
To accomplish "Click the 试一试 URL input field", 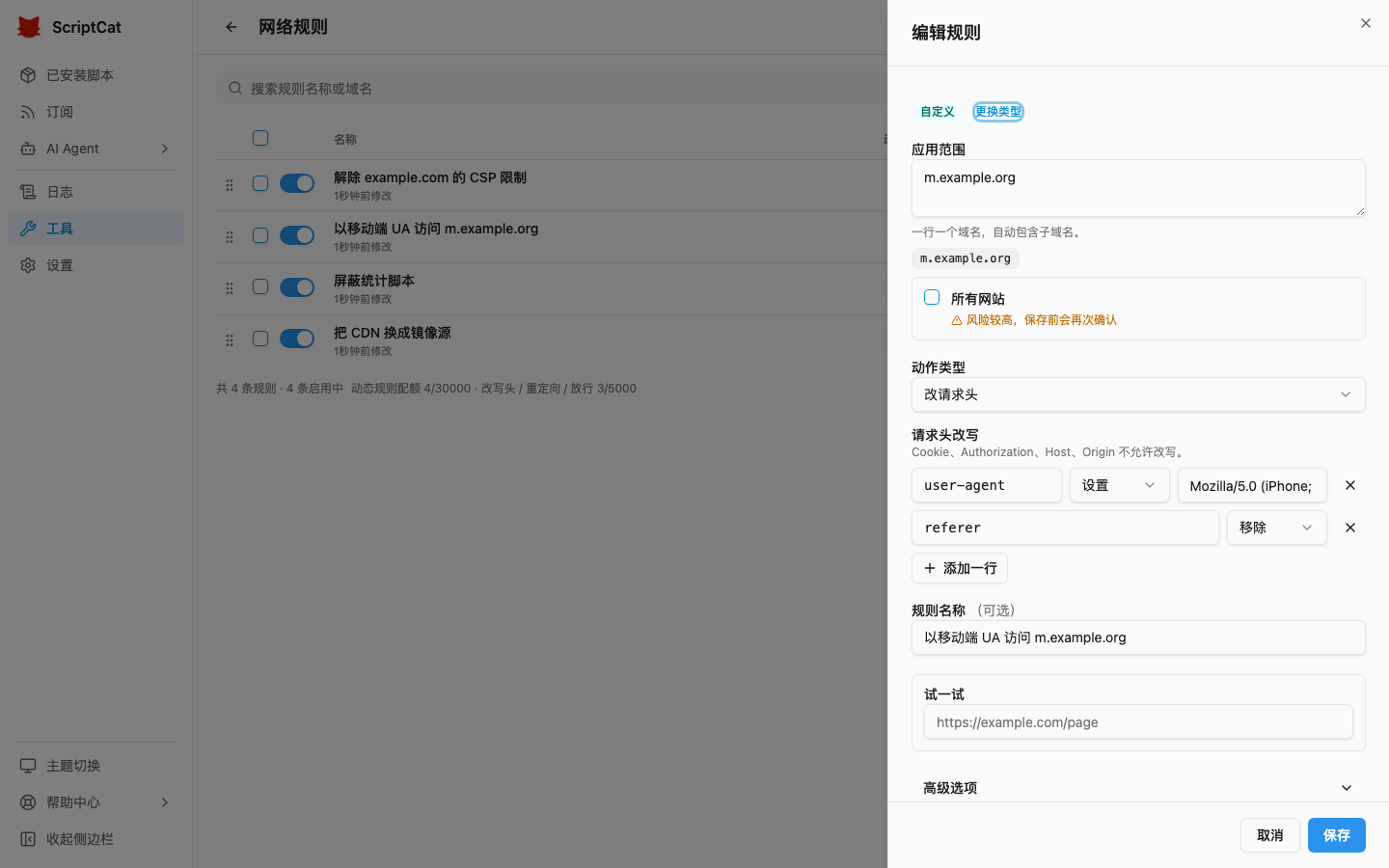I will tap(1138, 722).
